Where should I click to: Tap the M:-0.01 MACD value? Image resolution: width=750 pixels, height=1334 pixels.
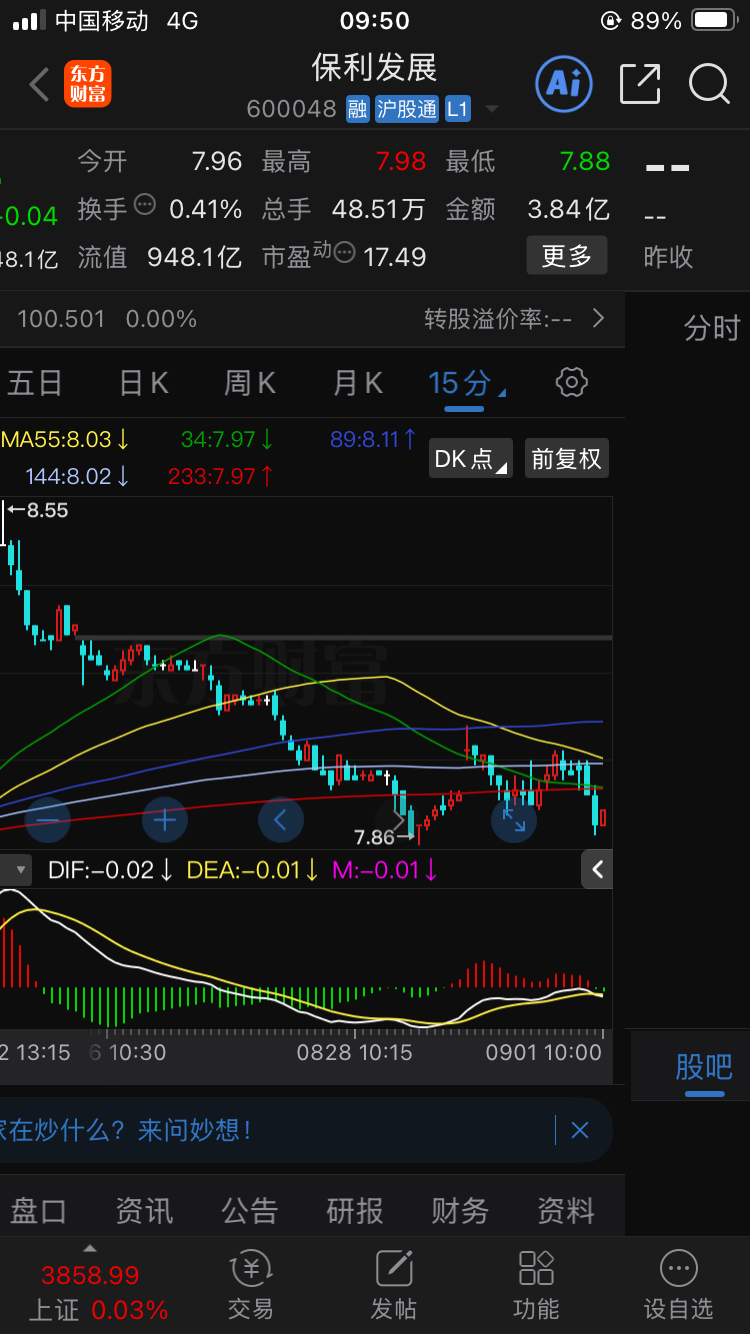385,870
